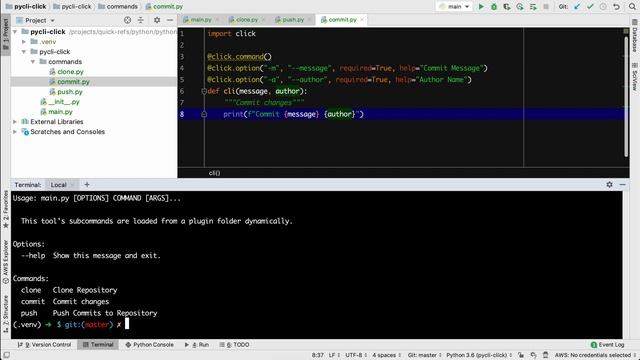This screenshot has height=360, width=640.
Task: Expand the .venv folder
Action: (24, 42)
